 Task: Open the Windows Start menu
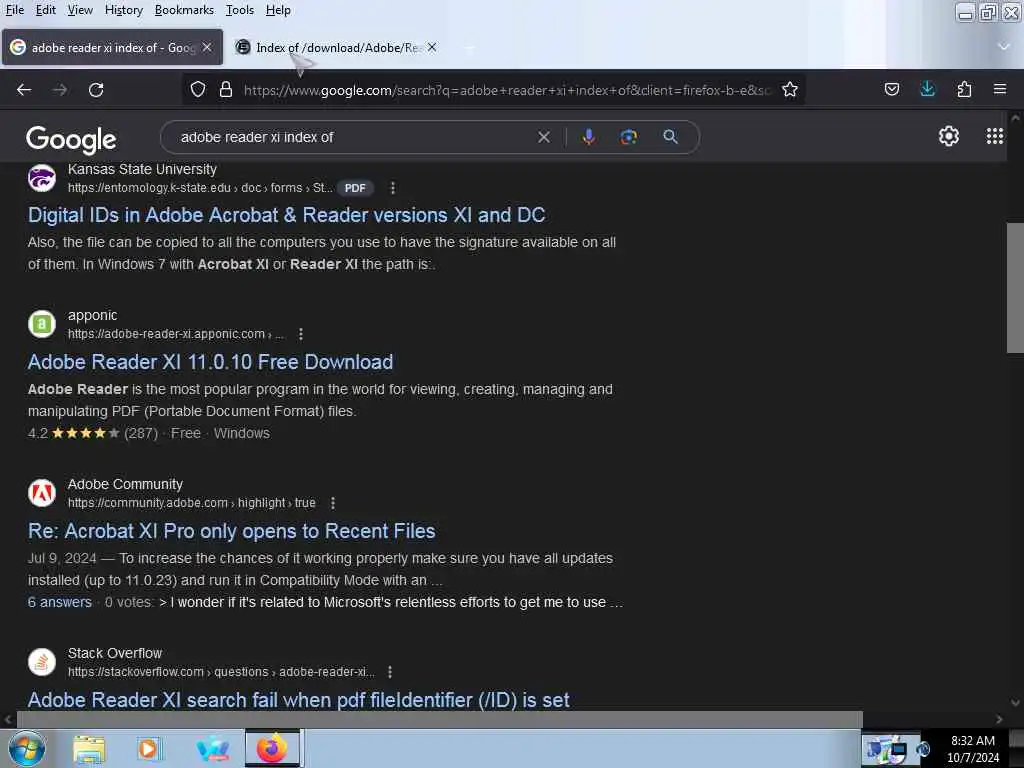point(27,748)
